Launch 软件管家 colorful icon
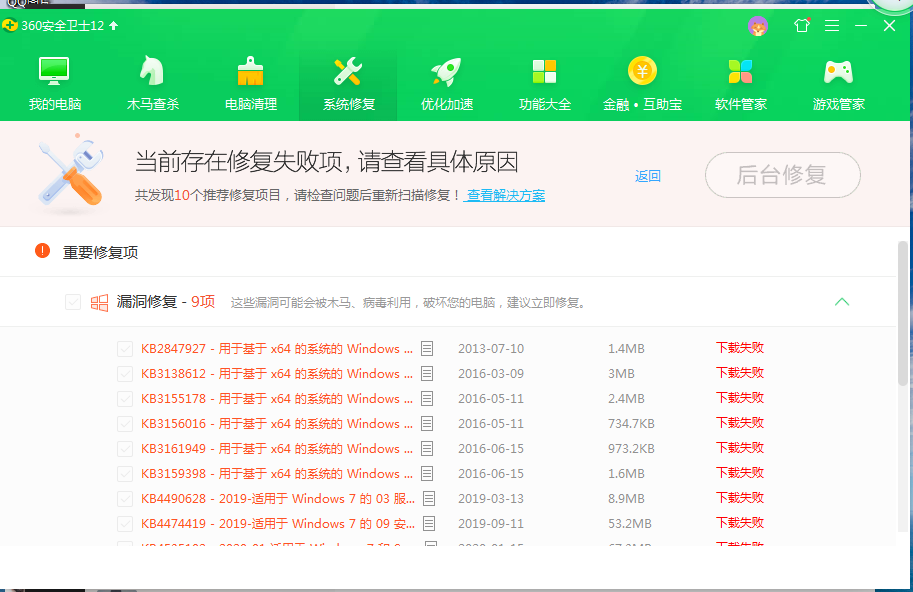 (x=741, y=72)
